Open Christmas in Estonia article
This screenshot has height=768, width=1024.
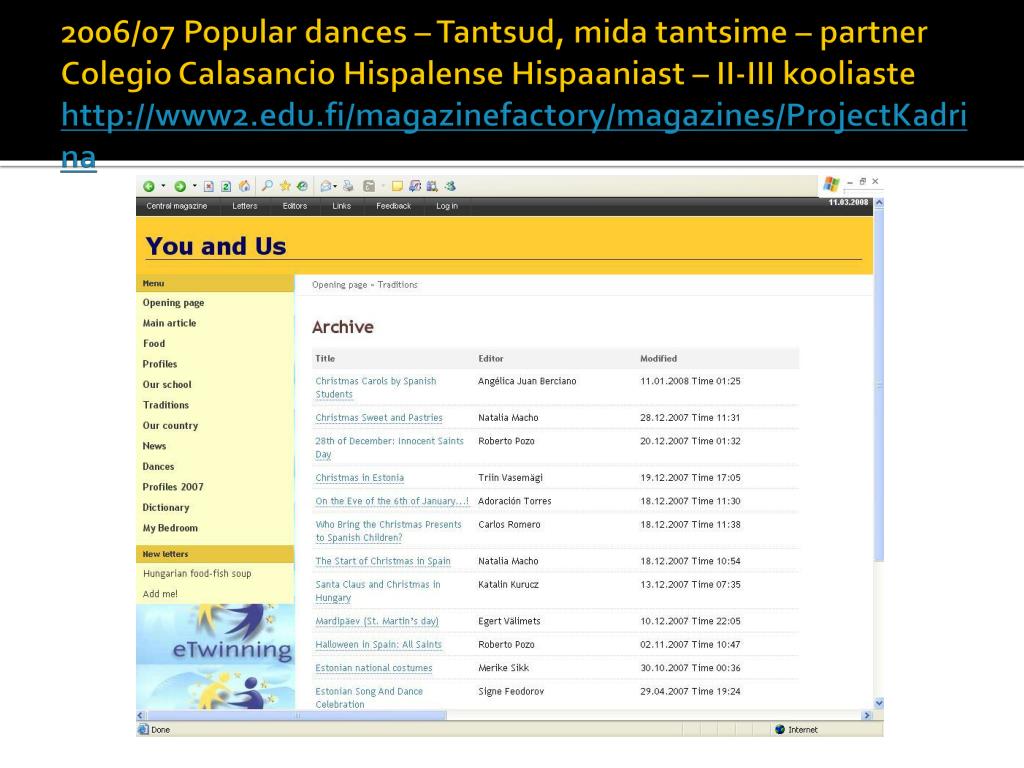coord(360,478)
